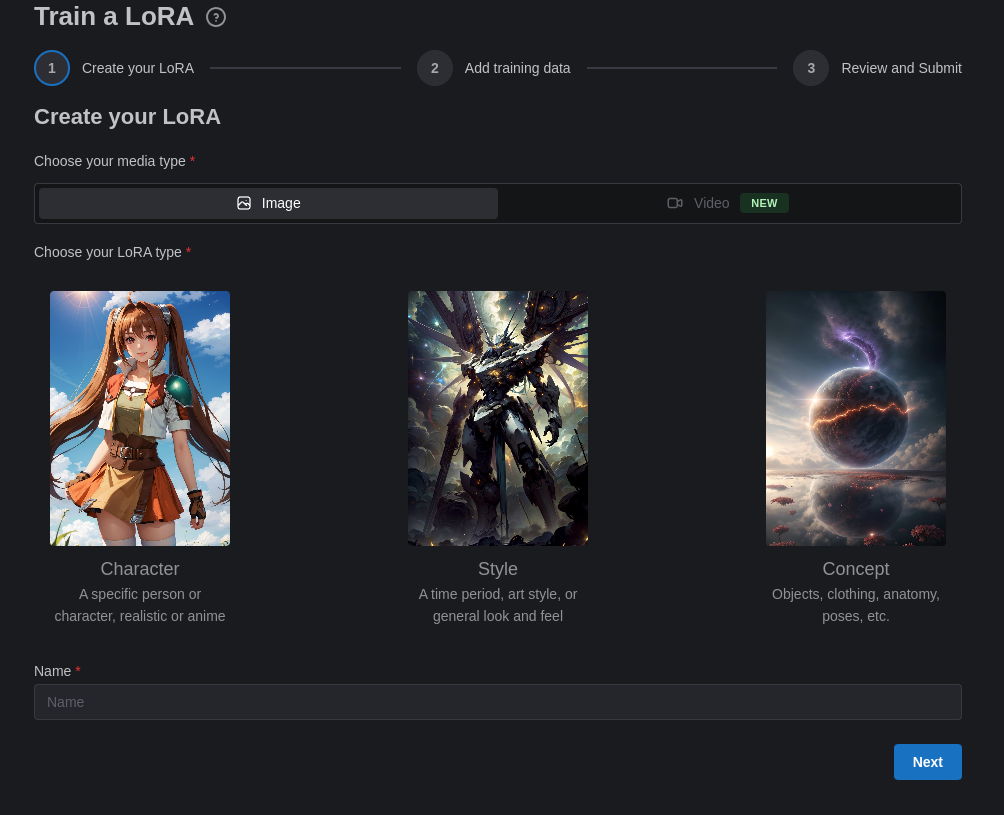Select the Style label text

point(498,569)
